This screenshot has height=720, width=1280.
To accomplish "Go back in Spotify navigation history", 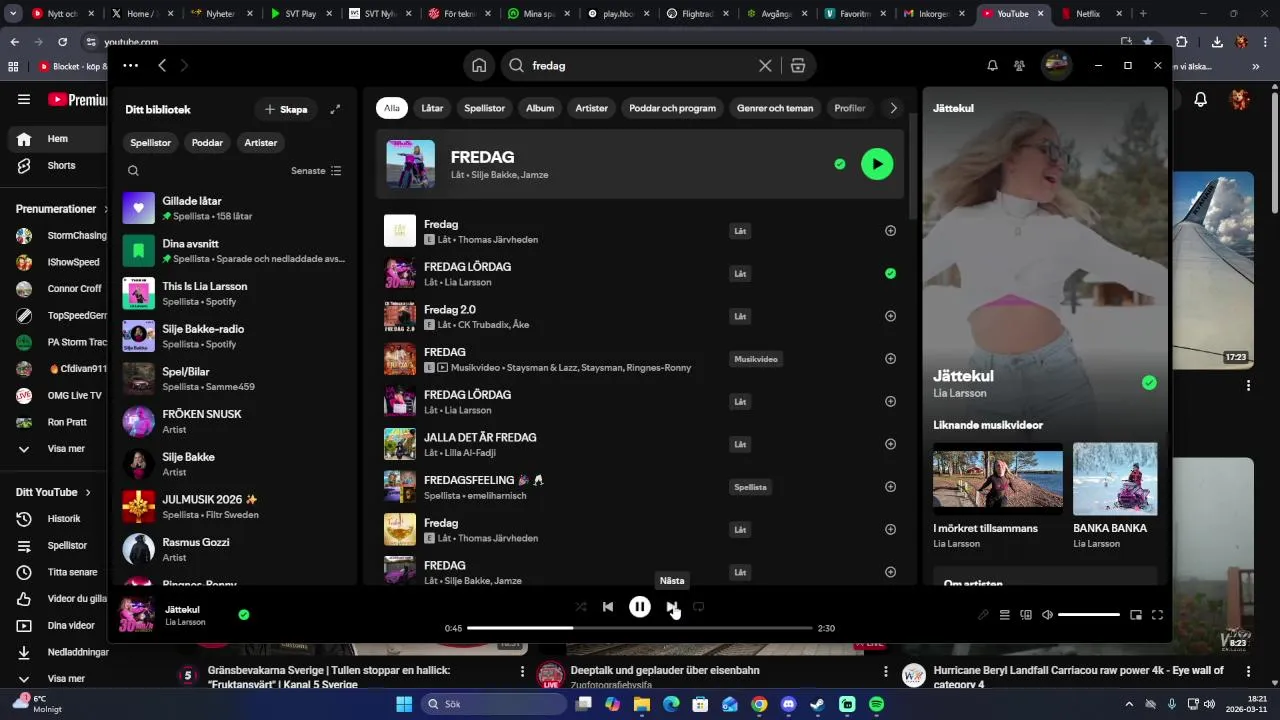I will point(162,65).
